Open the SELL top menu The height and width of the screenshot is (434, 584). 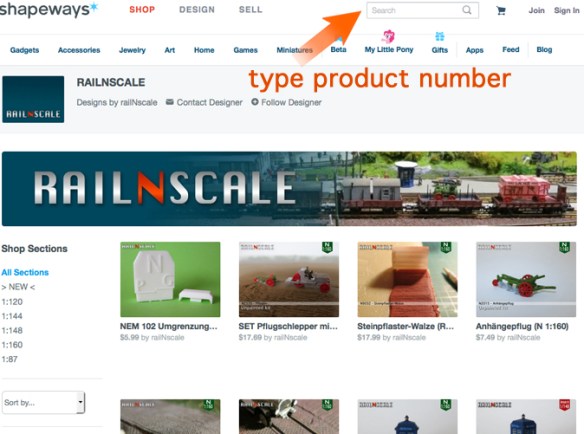coord(250,10)
